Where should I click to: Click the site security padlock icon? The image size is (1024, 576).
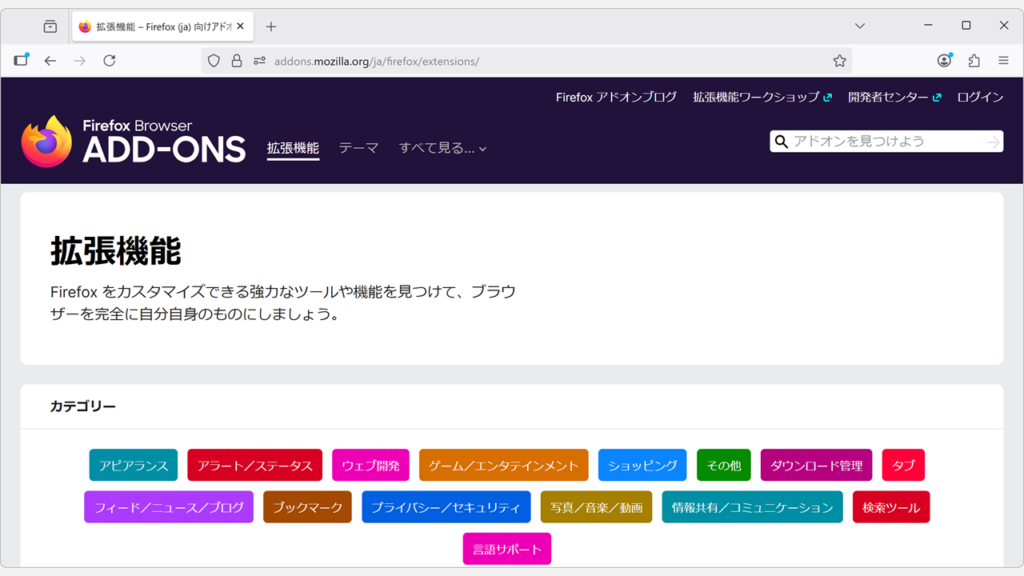coord(236,61)
